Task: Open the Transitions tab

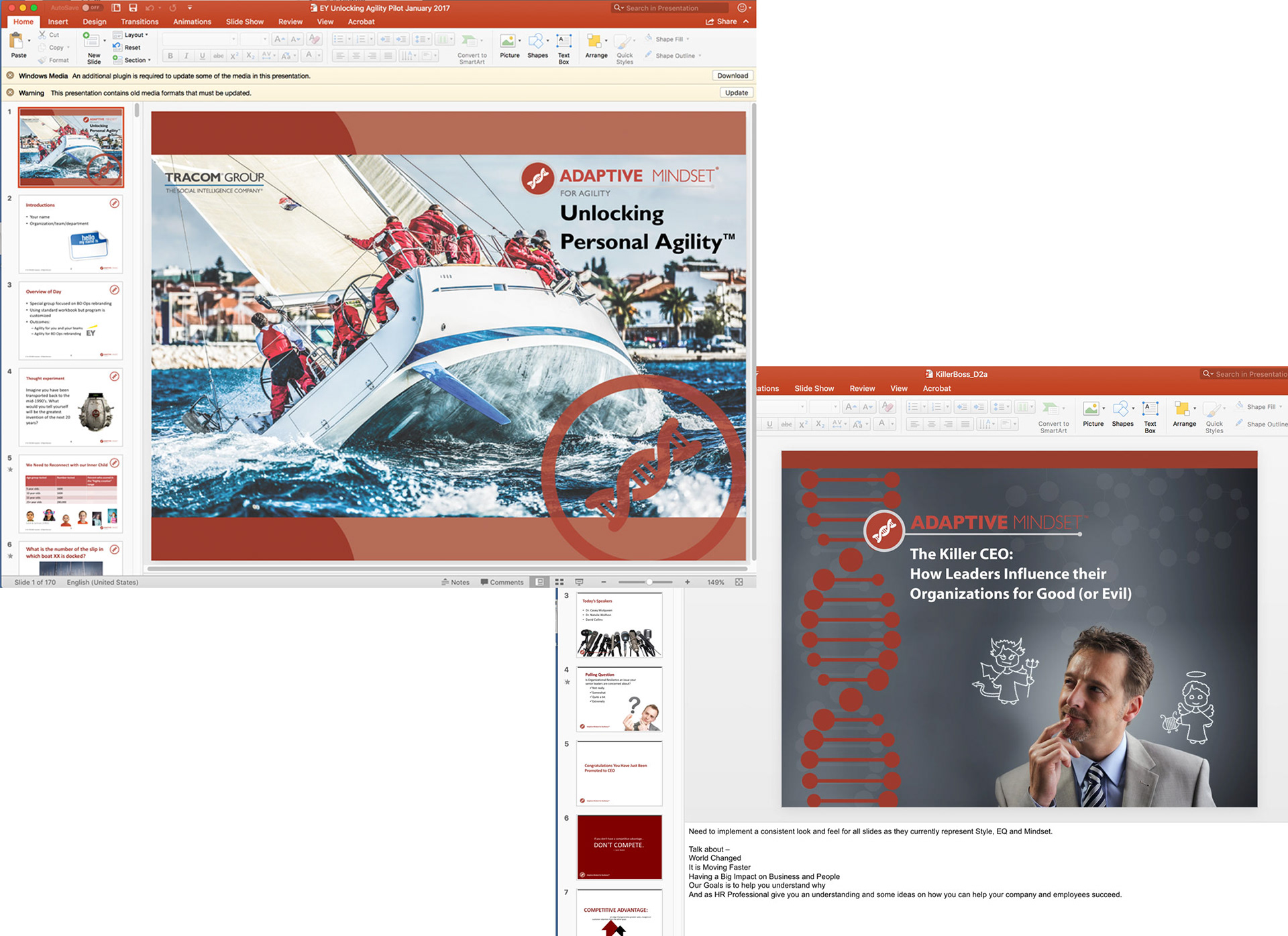Action: (x=140, y=21)
